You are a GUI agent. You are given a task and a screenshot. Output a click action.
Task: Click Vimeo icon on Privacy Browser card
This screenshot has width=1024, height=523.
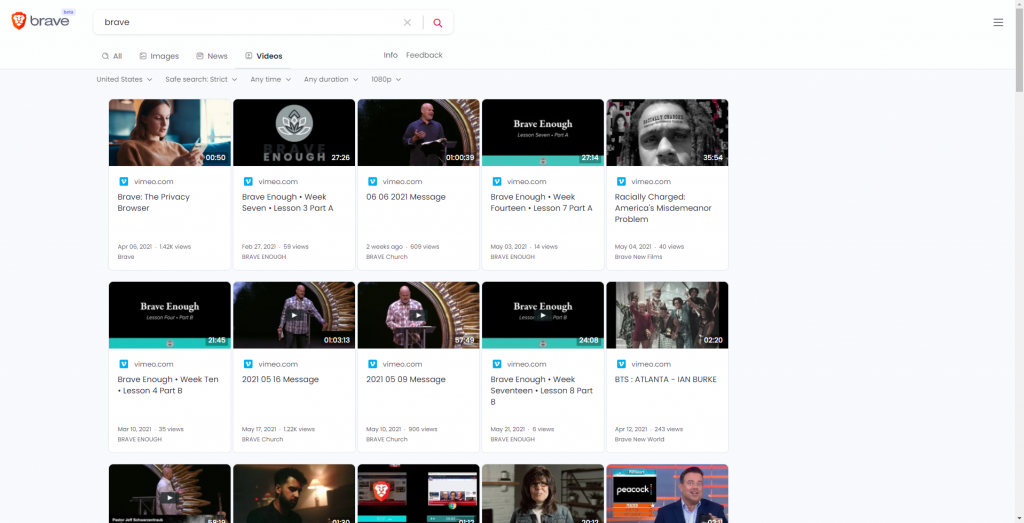click(x=124, y=182)
